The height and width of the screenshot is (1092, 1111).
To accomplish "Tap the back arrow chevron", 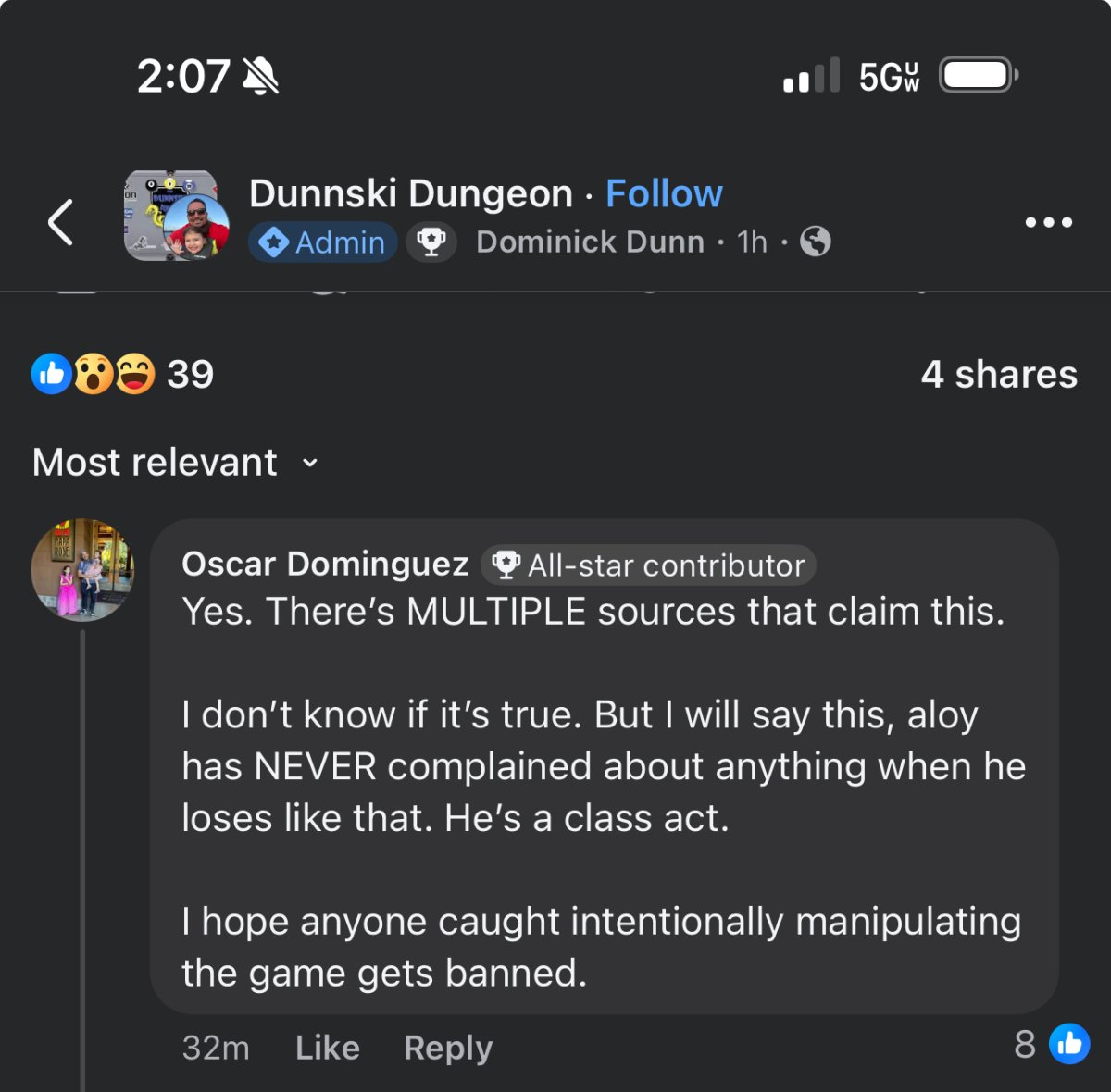I will coord(61,222).
